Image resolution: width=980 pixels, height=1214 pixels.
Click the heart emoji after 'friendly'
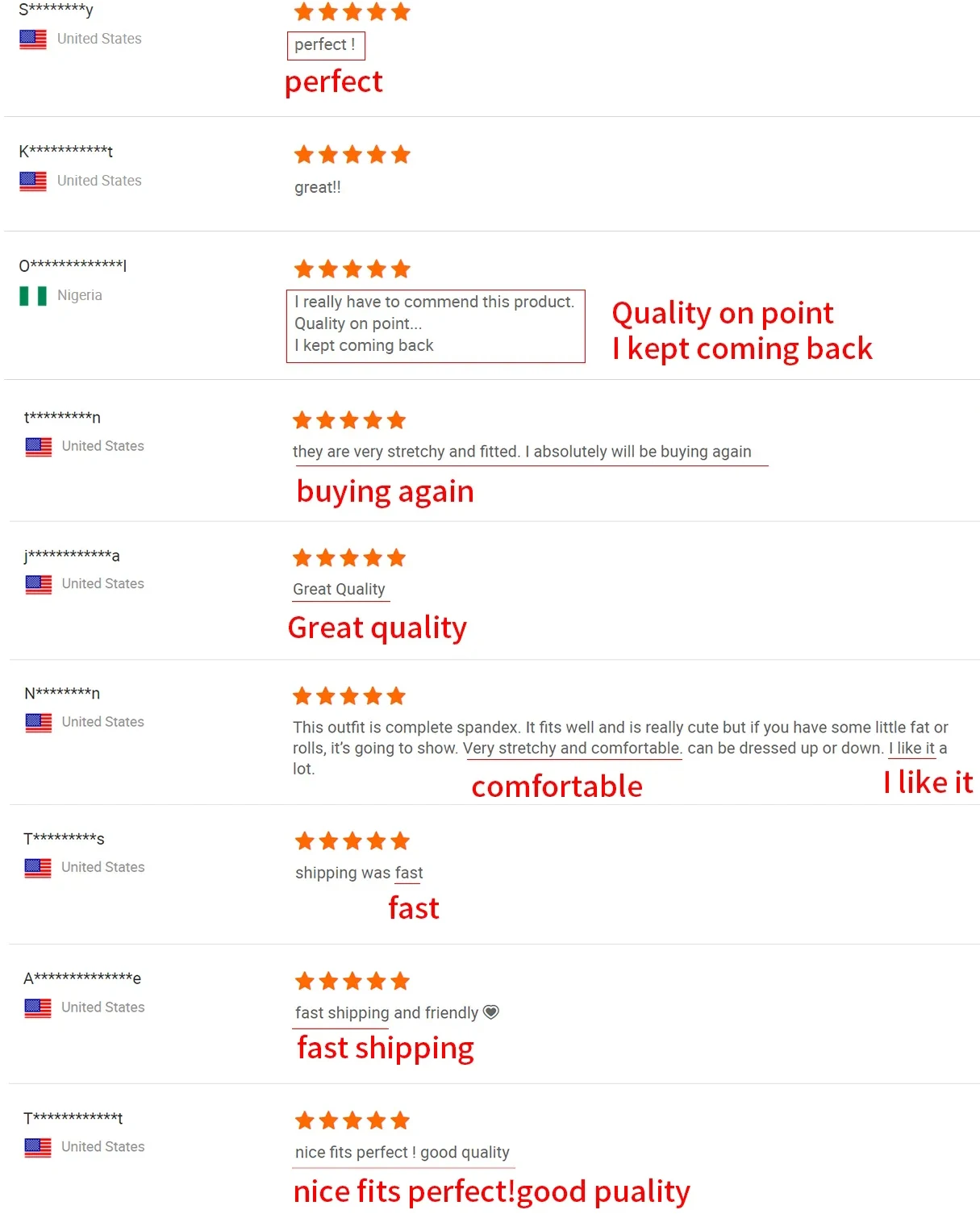pyautogui.click(x=491, y=1012)
